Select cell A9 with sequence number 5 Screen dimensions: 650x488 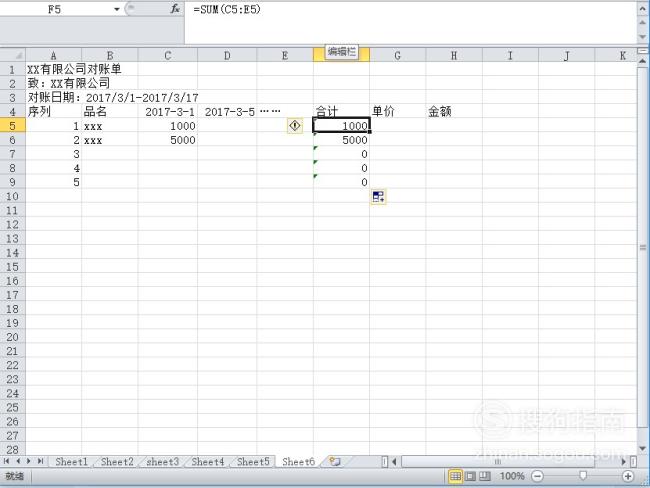click(x=53, y=182)
